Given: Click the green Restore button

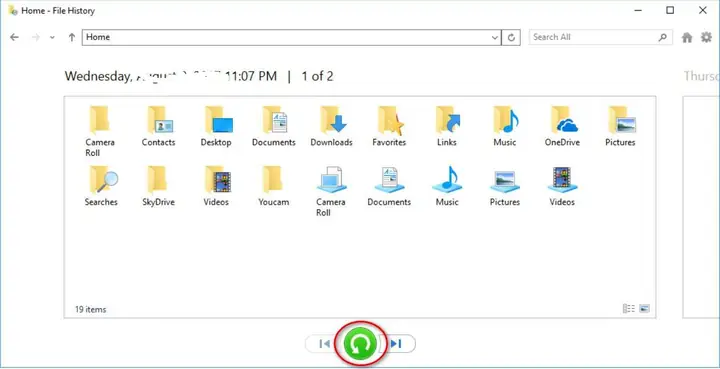Looking at the screenshot, I should point(361,343).
